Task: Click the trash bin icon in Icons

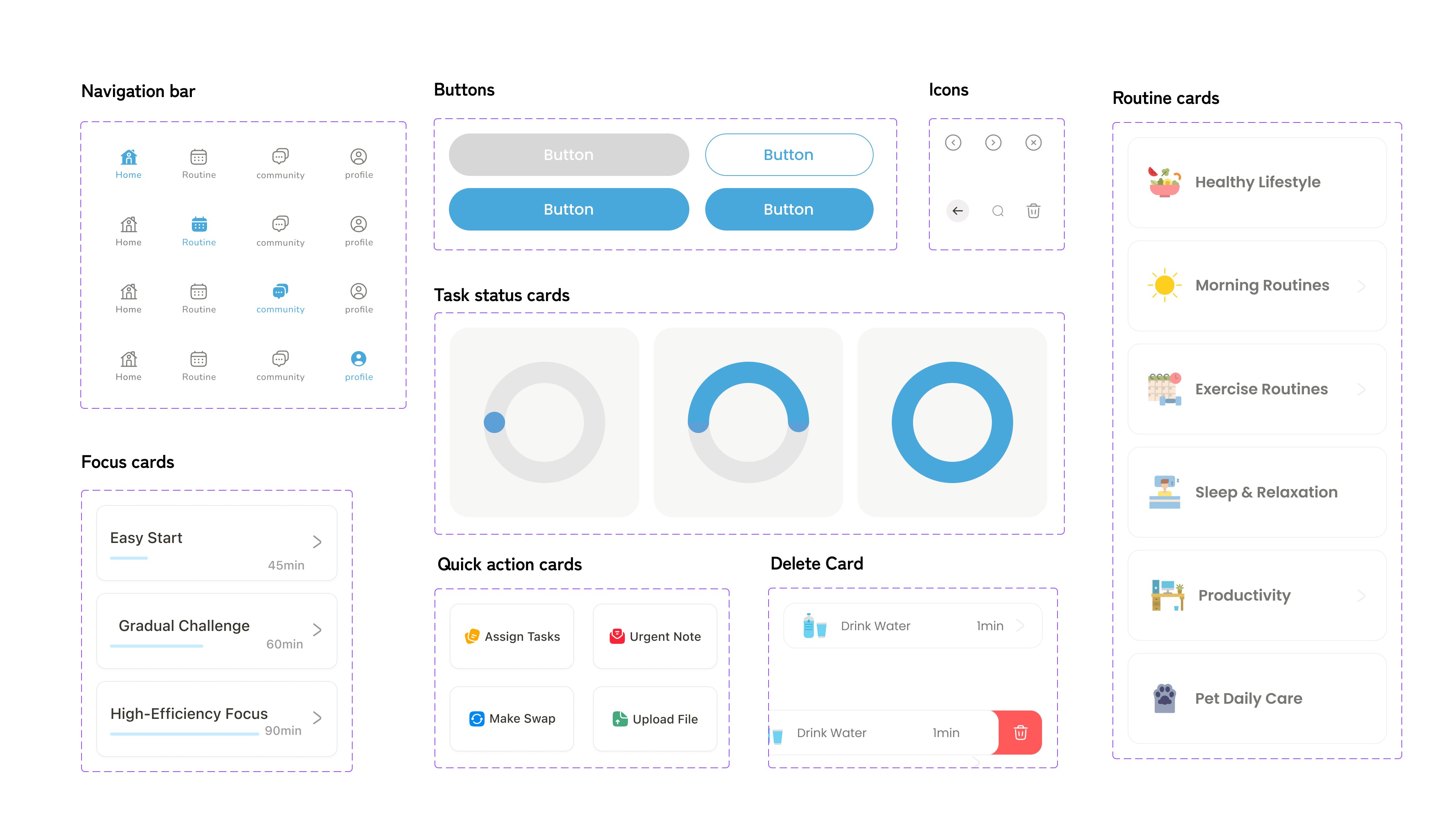Action: pos(1033,211)
